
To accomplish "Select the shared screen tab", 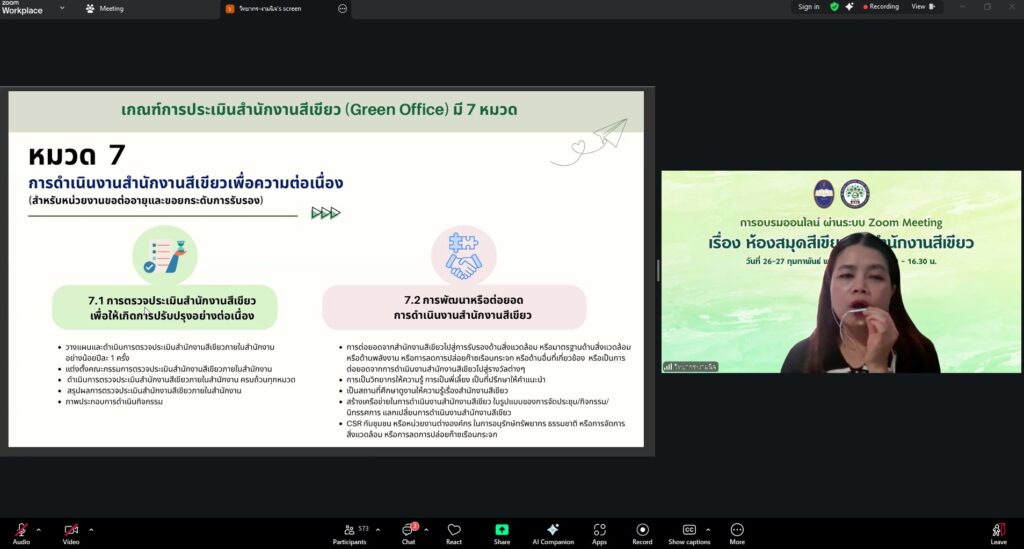I will [x=270, y=8].
